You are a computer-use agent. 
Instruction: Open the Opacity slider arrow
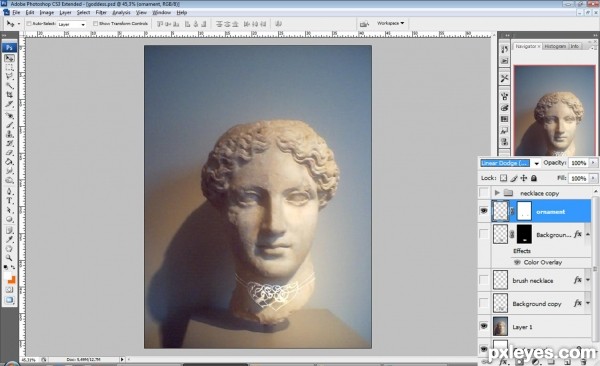[x=593, y=163]
